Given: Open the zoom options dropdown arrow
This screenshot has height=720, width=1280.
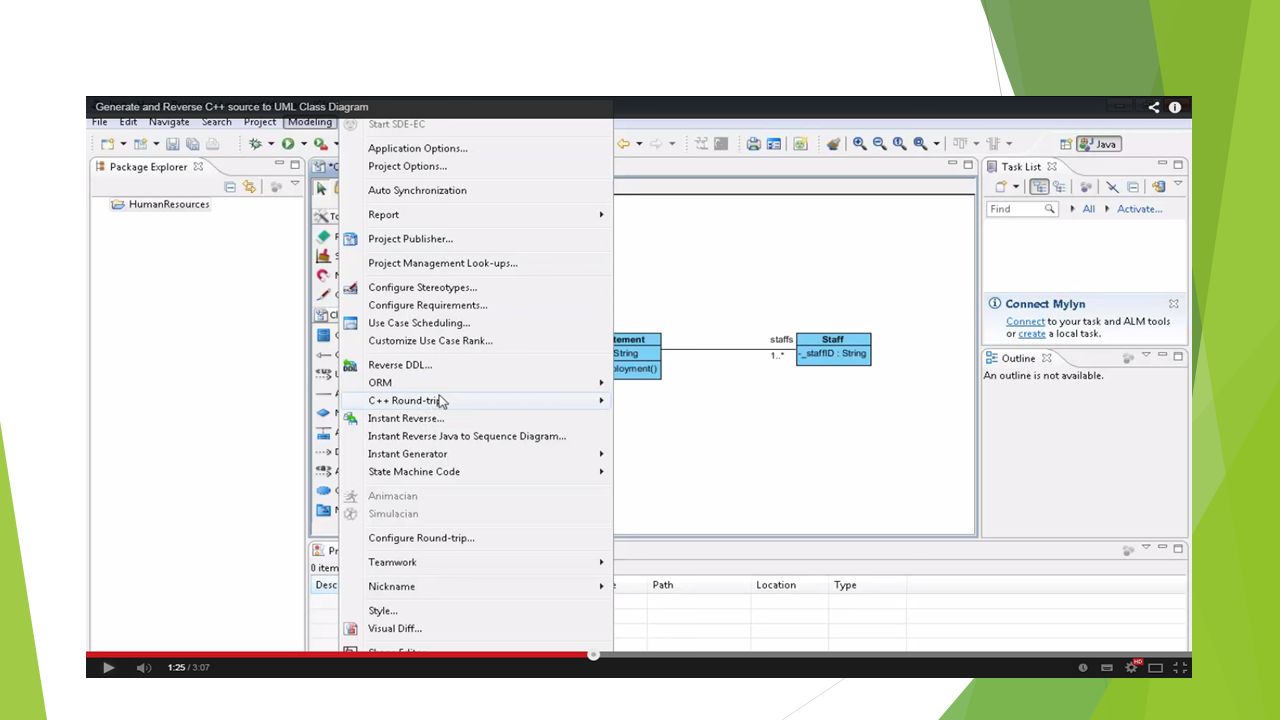Looking at the screenshot, I should 936,144.
